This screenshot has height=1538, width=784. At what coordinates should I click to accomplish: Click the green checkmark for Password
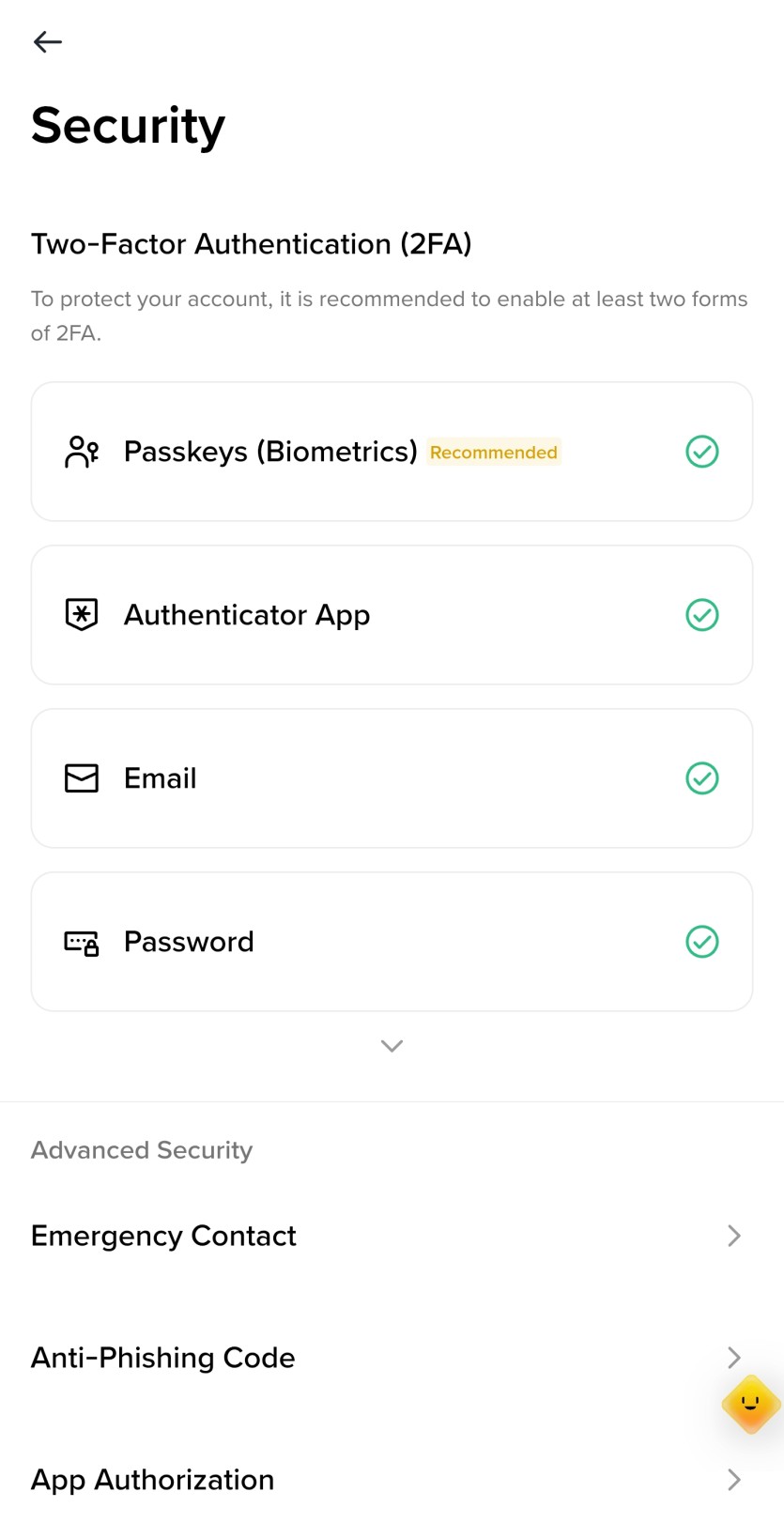tap(702, 942)
